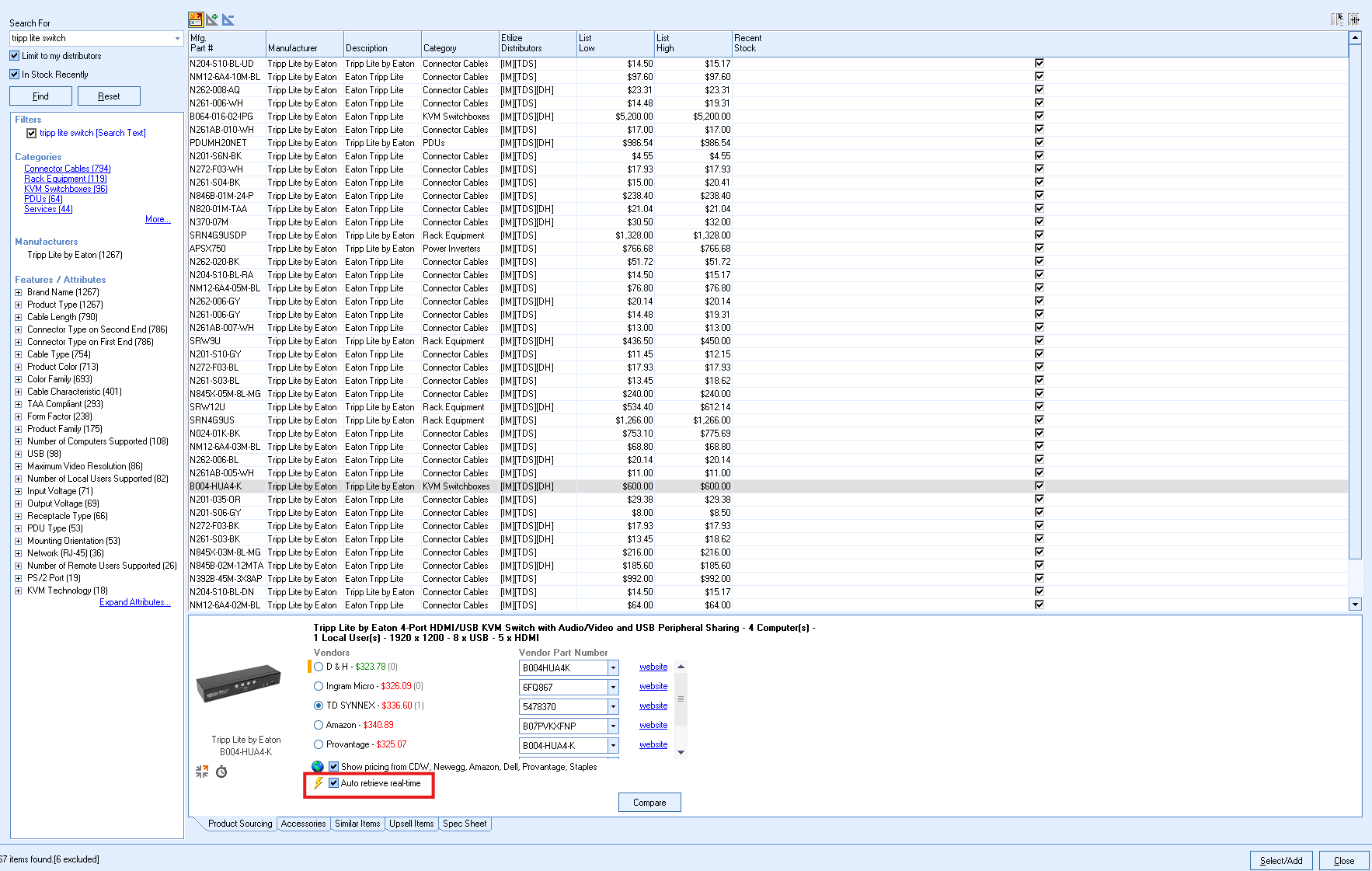This screenshot has width=1372, height=871.
Task: Open the 'KVM Switchboxes (96)' category link
Action: point(65,189)
